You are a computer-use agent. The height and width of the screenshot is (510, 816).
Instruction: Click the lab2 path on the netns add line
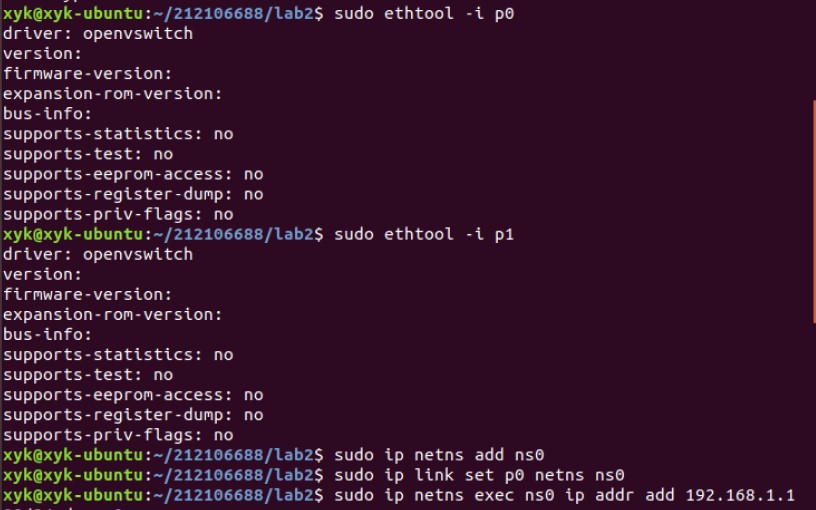coord(296,455)
